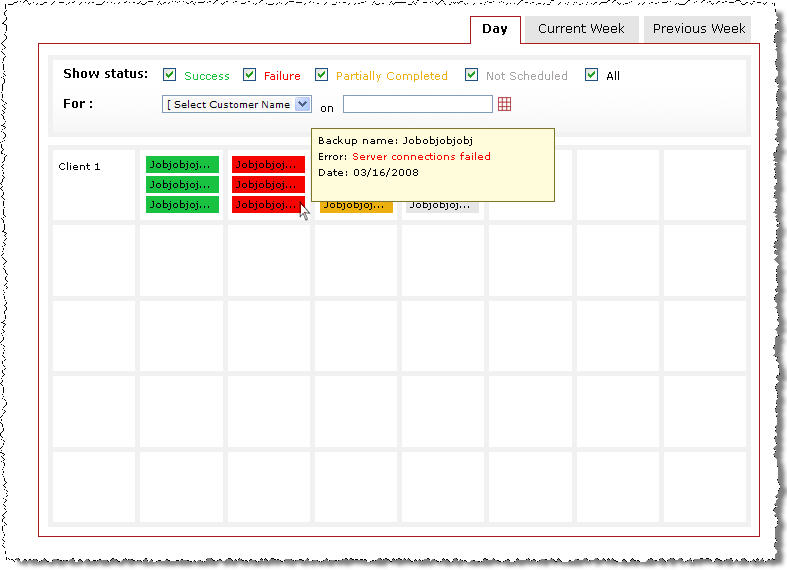Toggle the Not Scheduled checkbox
This screenshot has height=570, width=787.
471,75
